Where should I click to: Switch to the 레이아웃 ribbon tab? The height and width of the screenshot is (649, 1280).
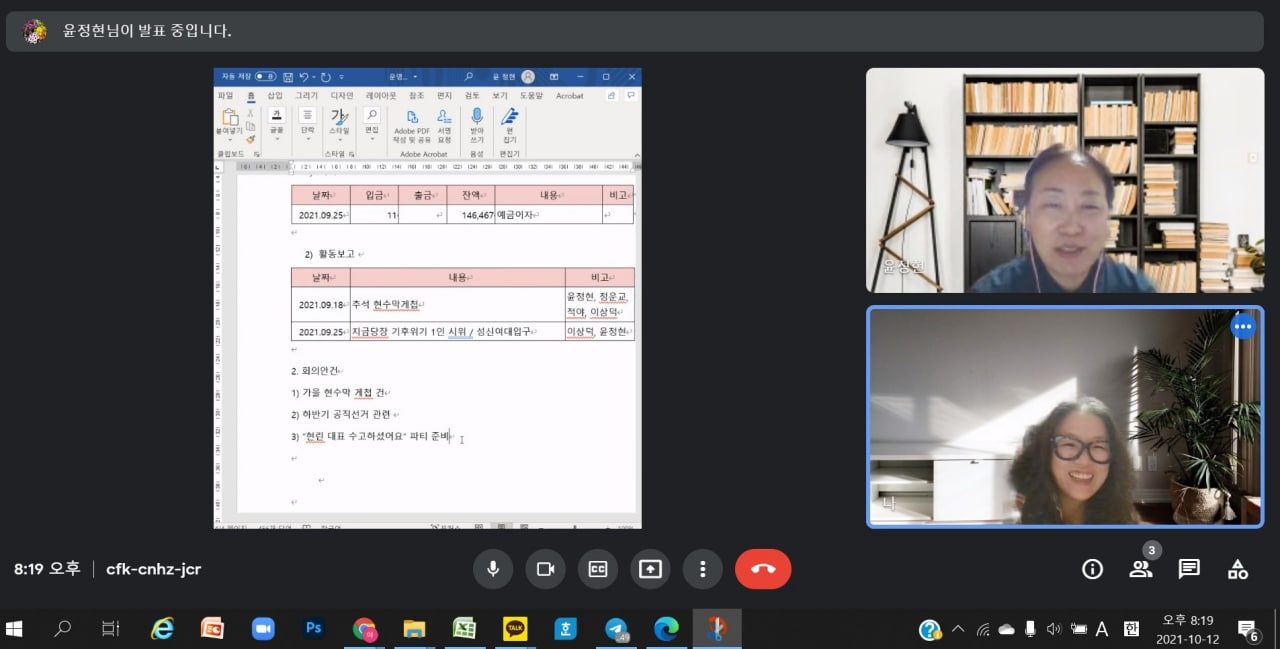pos(380,96)
